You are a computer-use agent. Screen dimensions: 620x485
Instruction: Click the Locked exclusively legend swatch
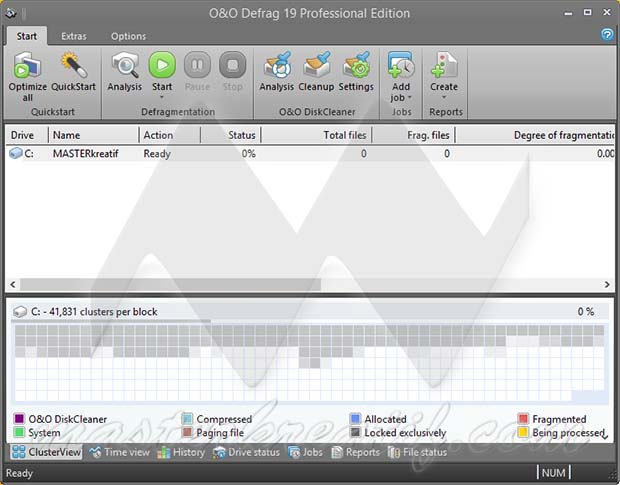point(355,432)
